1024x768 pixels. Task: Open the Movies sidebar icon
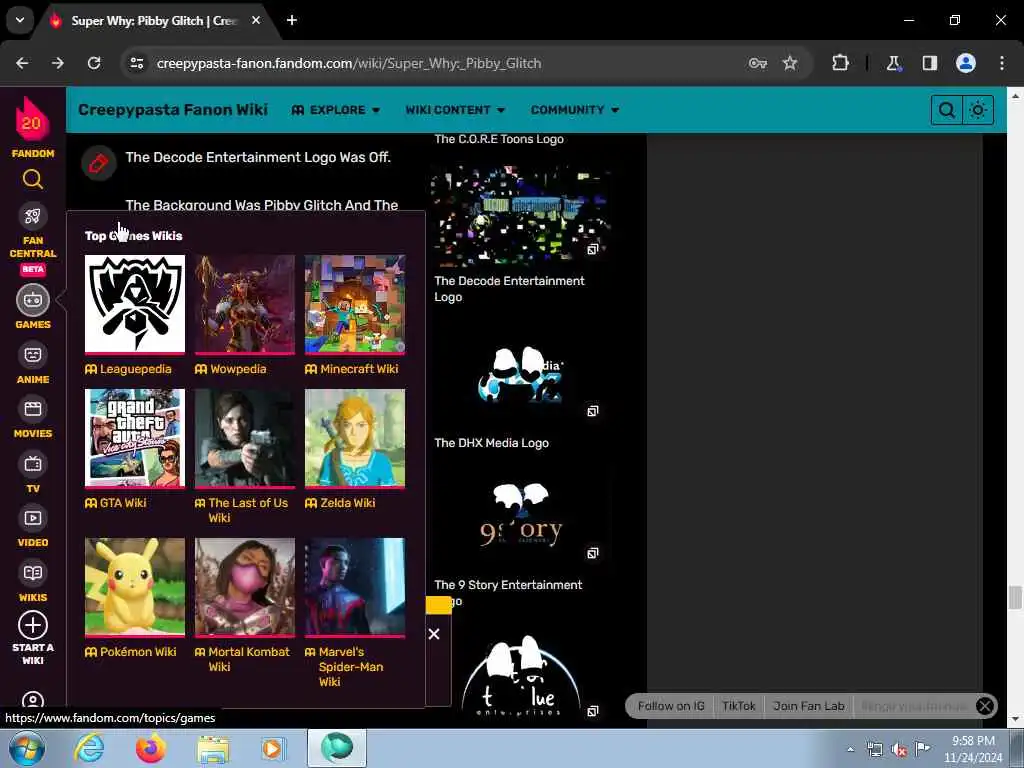33,409
